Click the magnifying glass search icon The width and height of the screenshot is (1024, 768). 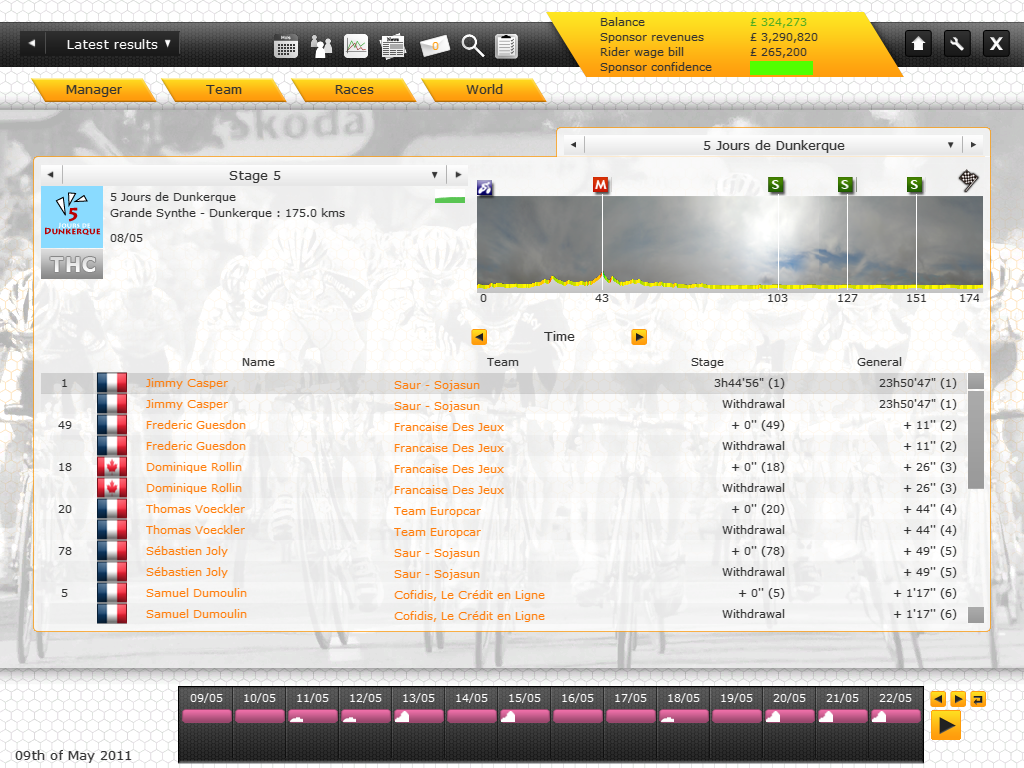point(473,46)
